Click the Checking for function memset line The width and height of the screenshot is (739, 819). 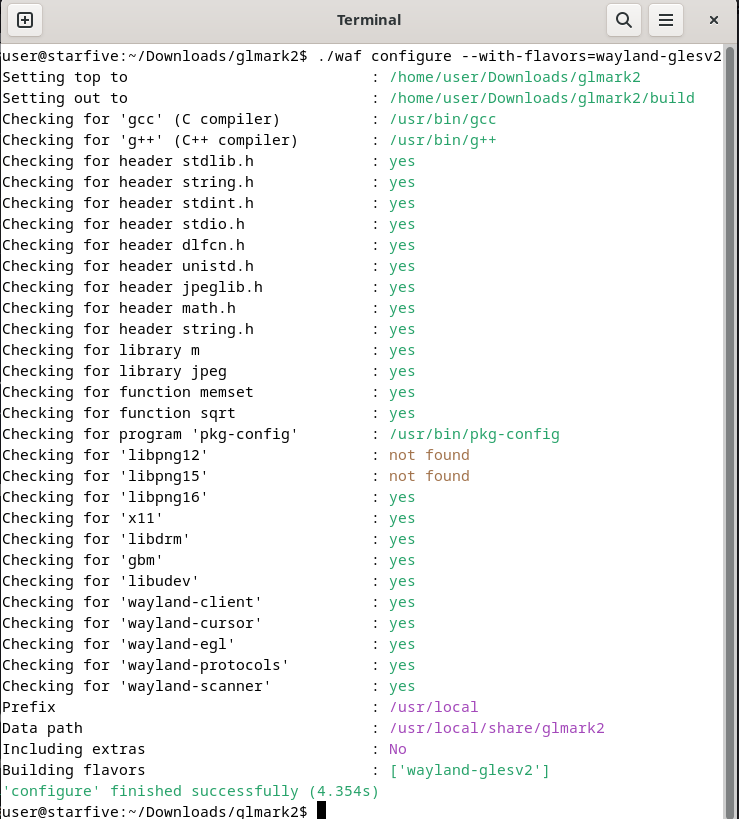point(209,392)
